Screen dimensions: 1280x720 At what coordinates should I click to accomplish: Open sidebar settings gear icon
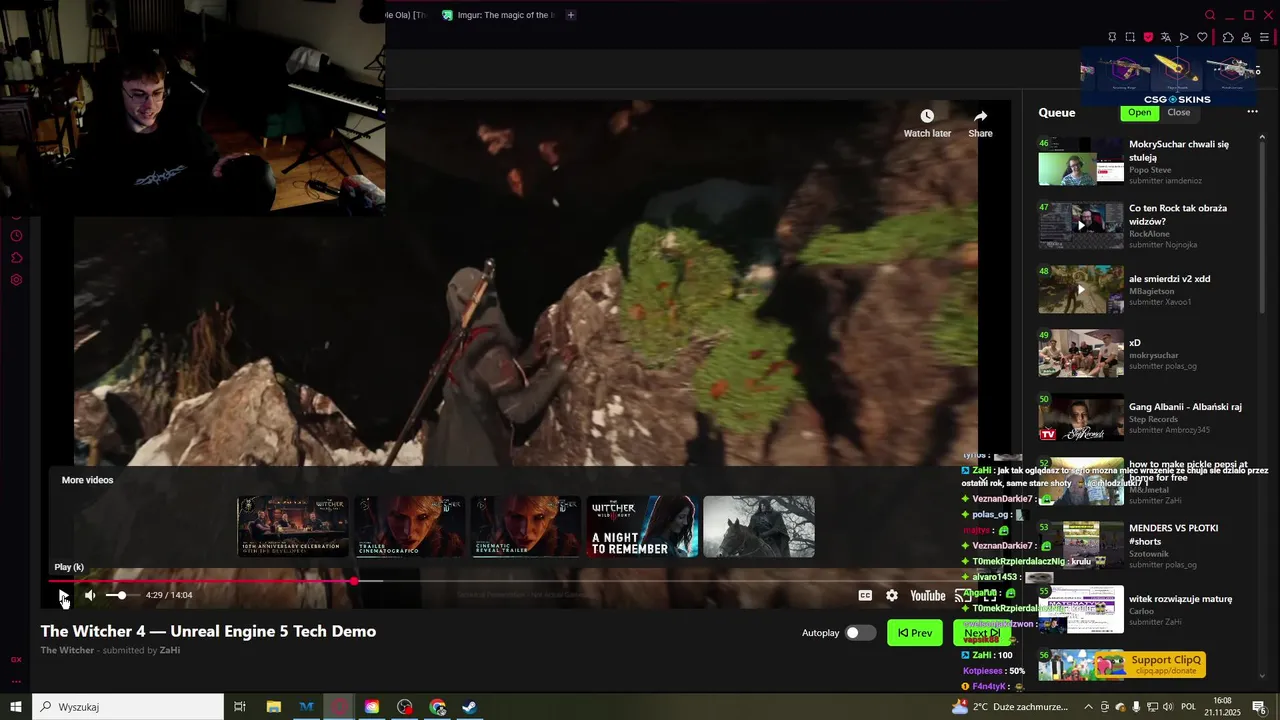(16, 280)
